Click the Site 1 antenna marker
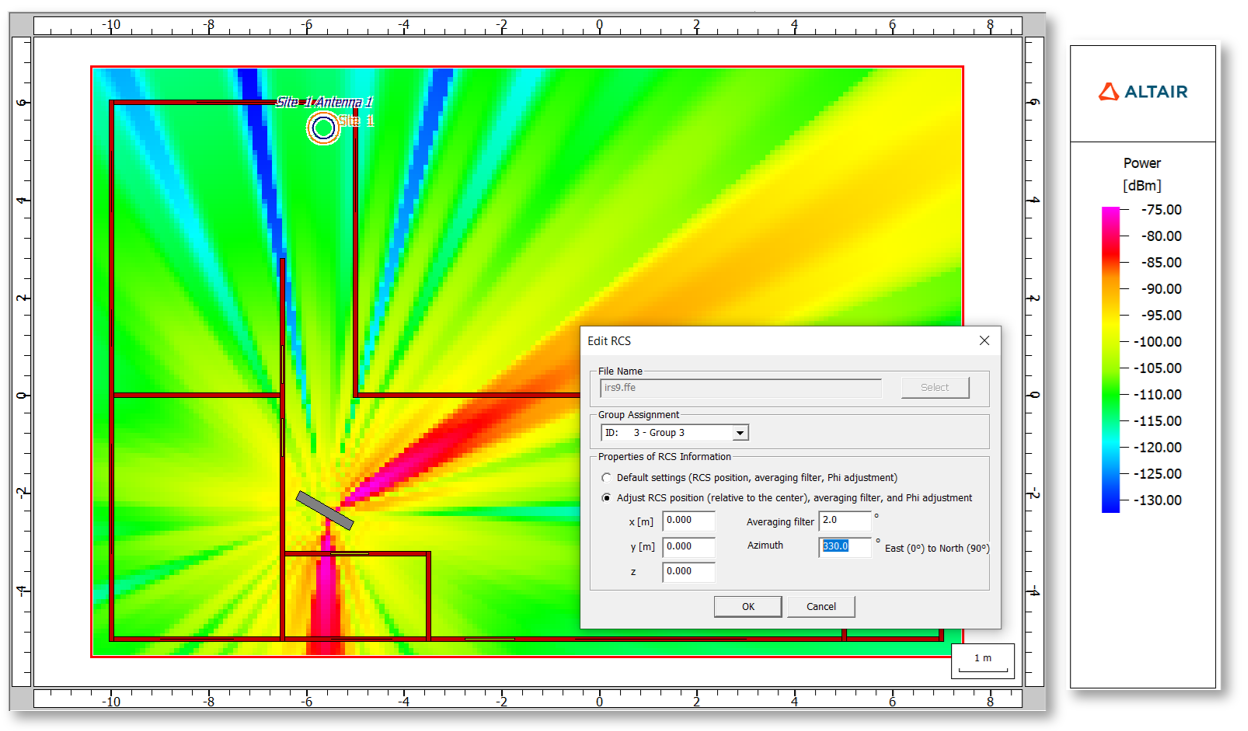This screenshot has width=1248, height=731. coord(323,127)
